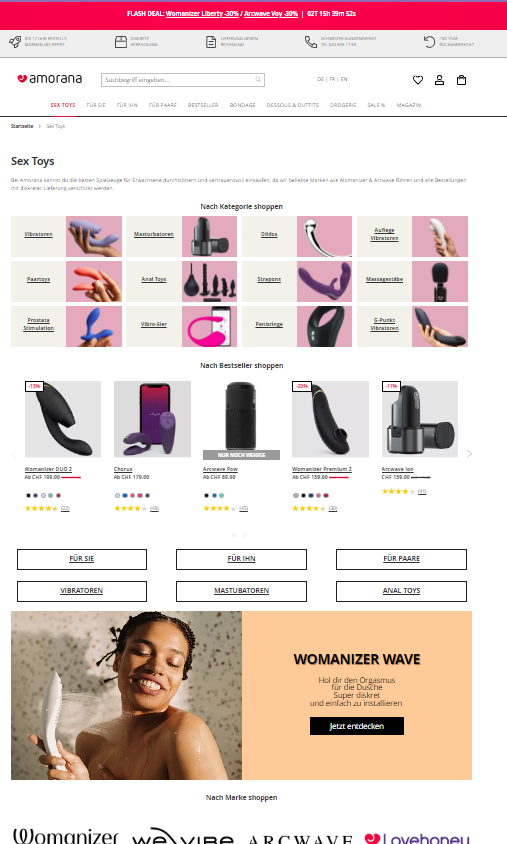Screen dimensions: 507x844
Task: Switch language to FR
Action: click(332, 79)
